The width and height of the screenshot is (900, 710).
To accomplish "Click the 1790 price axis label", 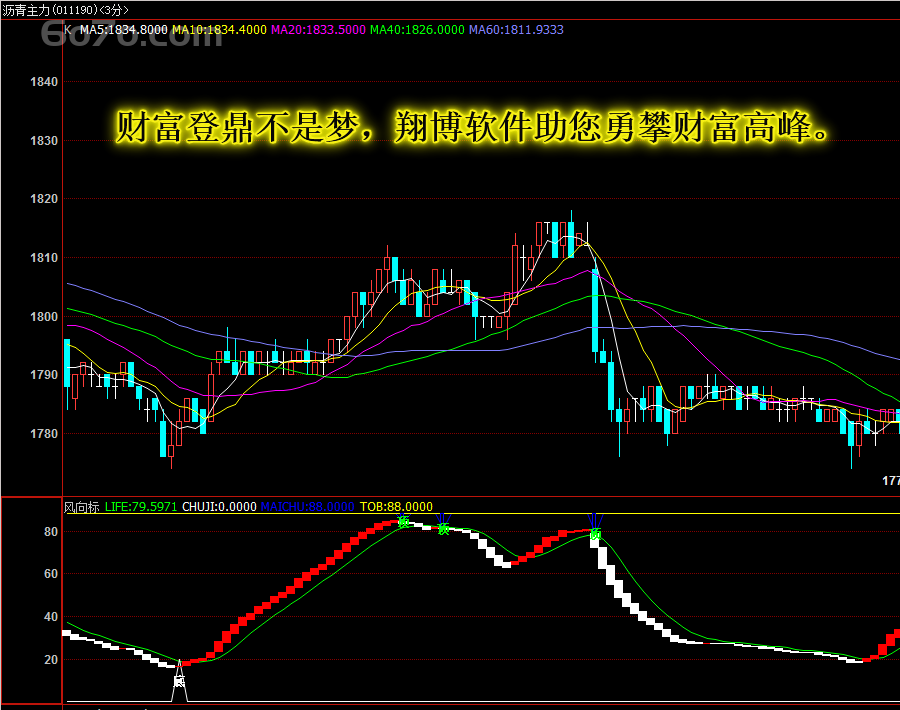I will click(x=44, y=375).
